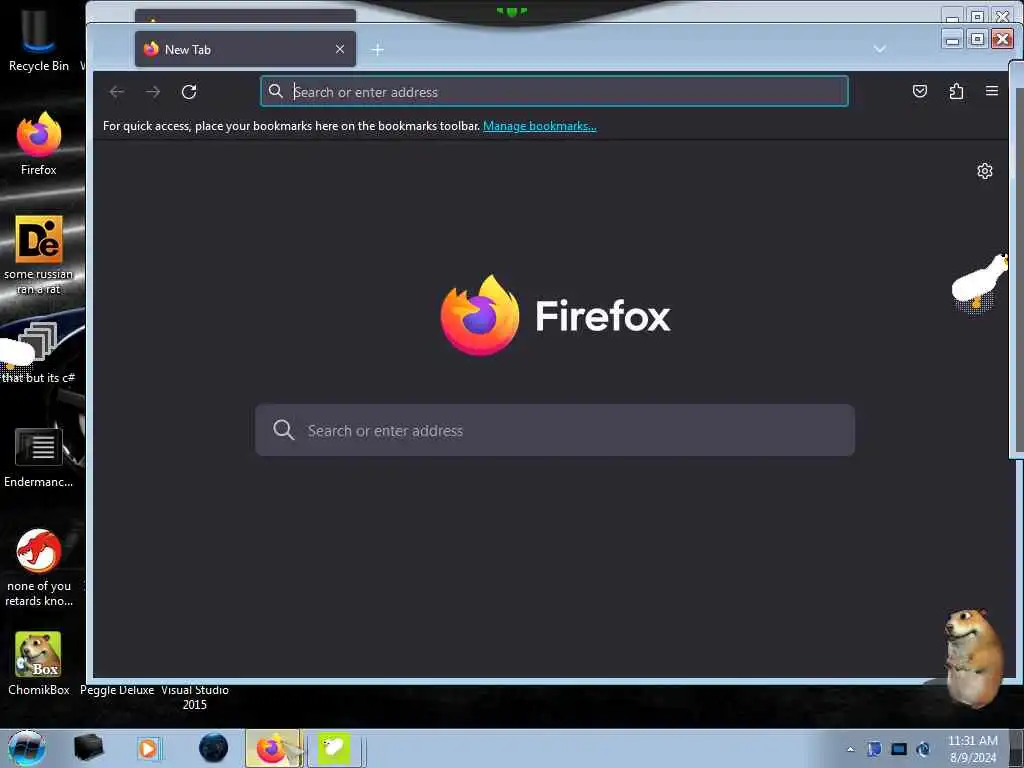
Task: Open the Windows Start orb
Action: pos(26,748)
